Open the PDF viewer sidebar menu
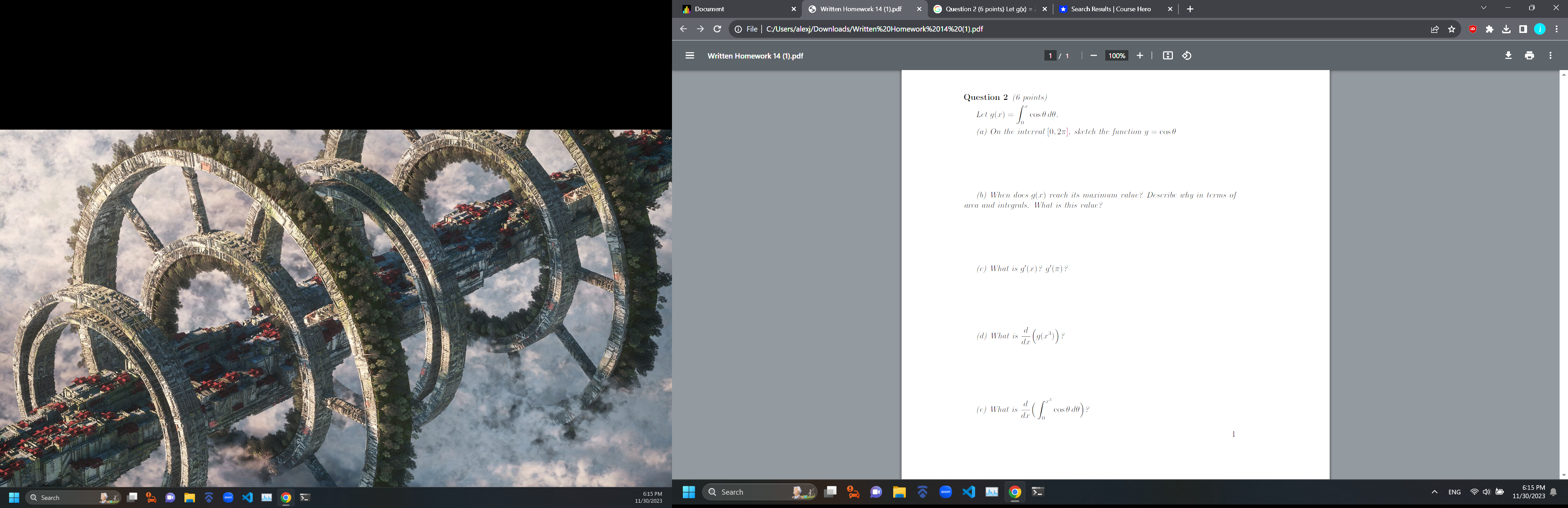This screenshot has height=508, width=1568. [689, 55]
